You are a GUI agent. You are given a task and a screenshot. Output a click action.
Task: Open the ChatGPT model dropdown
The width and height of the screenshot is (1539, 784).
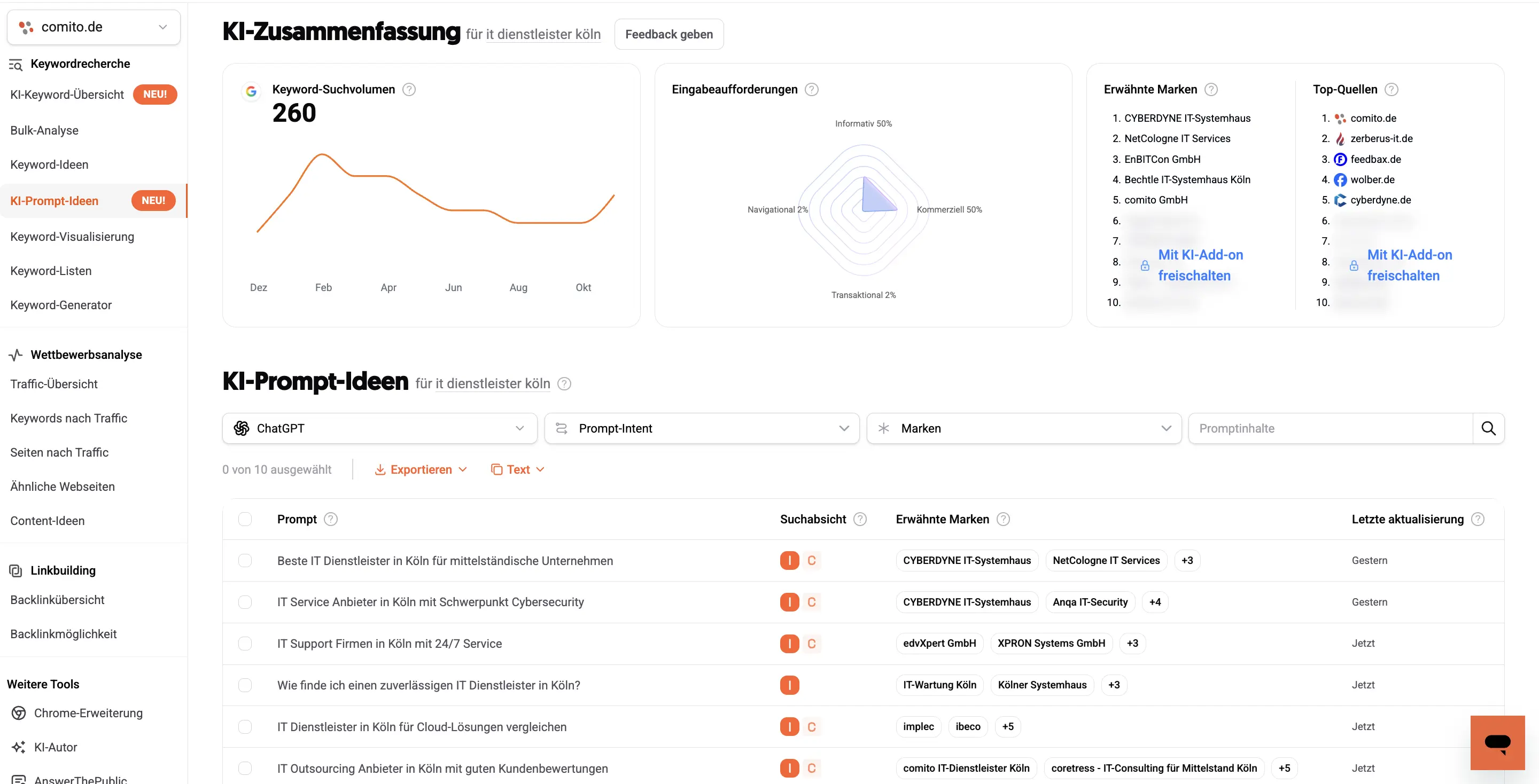pos(379,428)
